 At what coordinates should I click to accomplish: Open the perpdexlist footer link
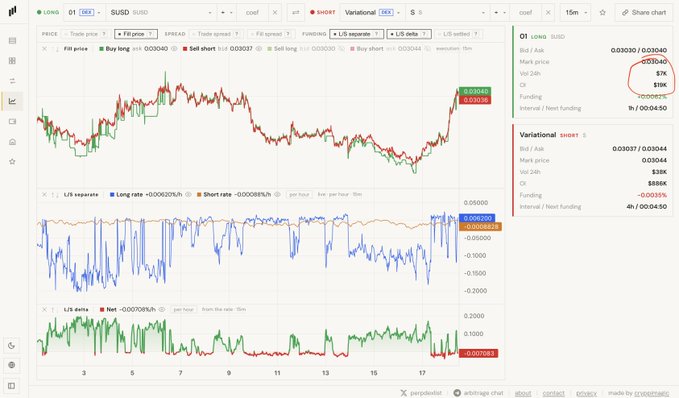[x=426, y=393]
